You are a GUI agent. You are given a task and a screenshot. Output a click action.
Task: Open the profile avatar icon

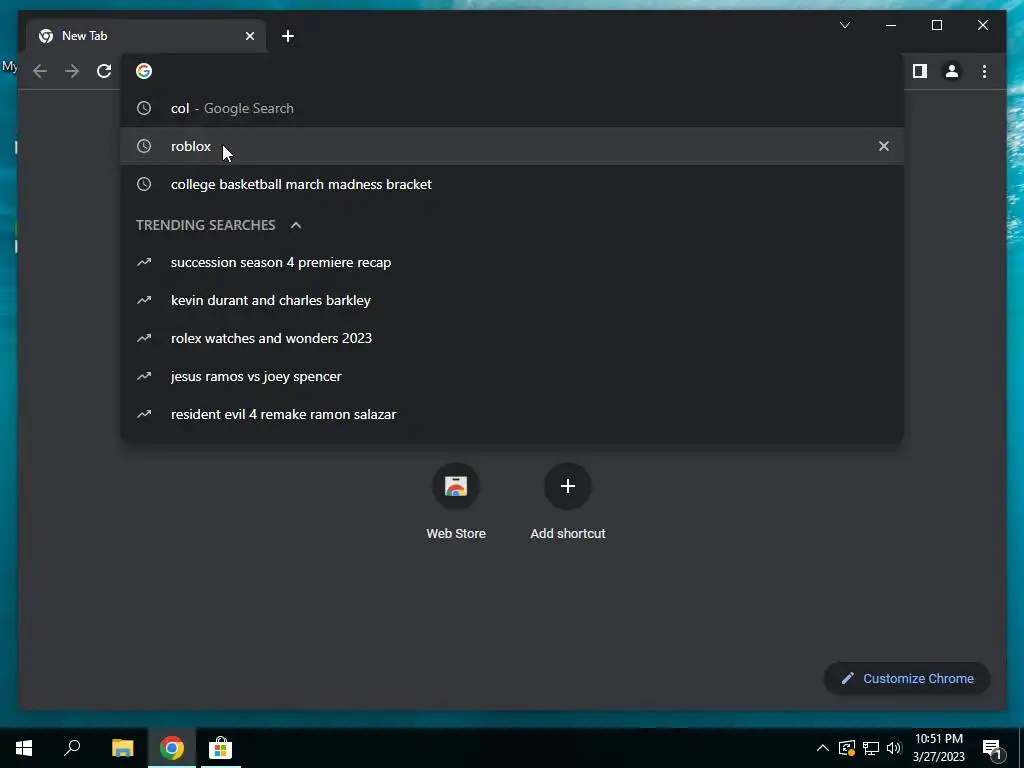[x=952, y=71]
